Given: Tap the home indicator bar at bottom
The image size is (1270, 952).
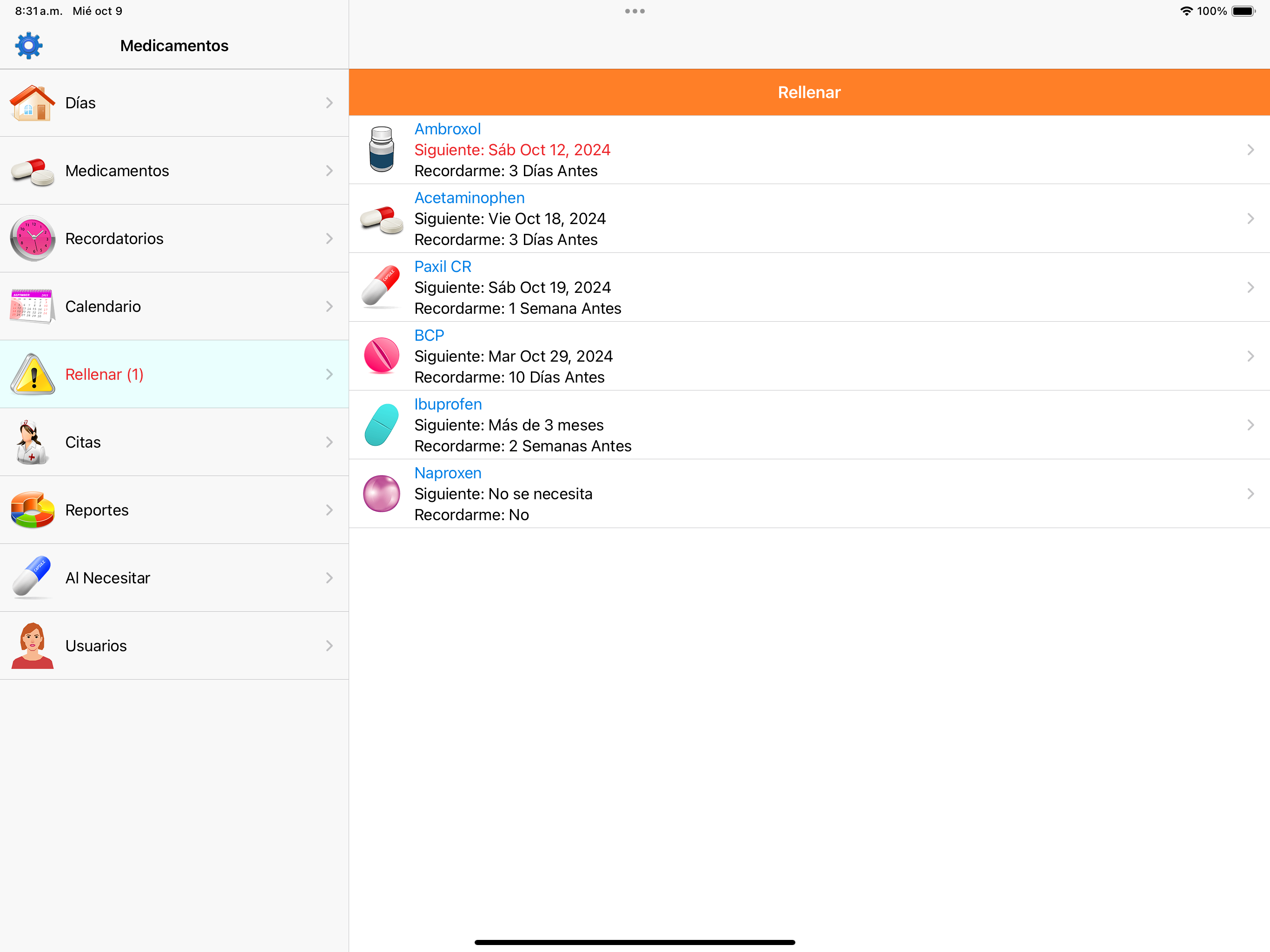Looking at the screenshot, I should 635,942.
